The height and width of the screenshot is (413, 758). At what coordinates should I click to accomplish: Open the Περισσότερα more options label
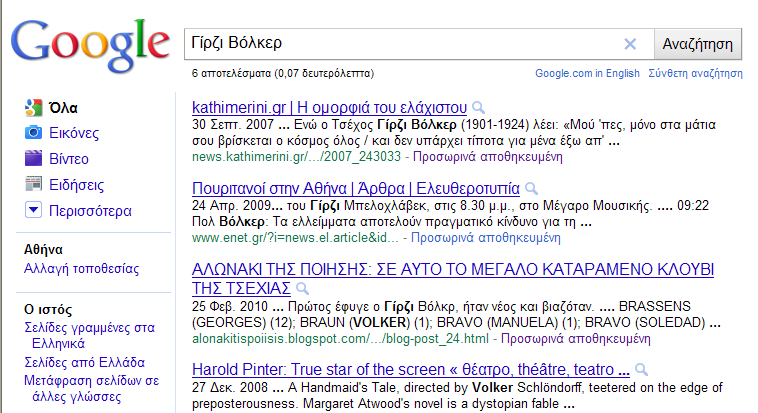pos(90,211)
